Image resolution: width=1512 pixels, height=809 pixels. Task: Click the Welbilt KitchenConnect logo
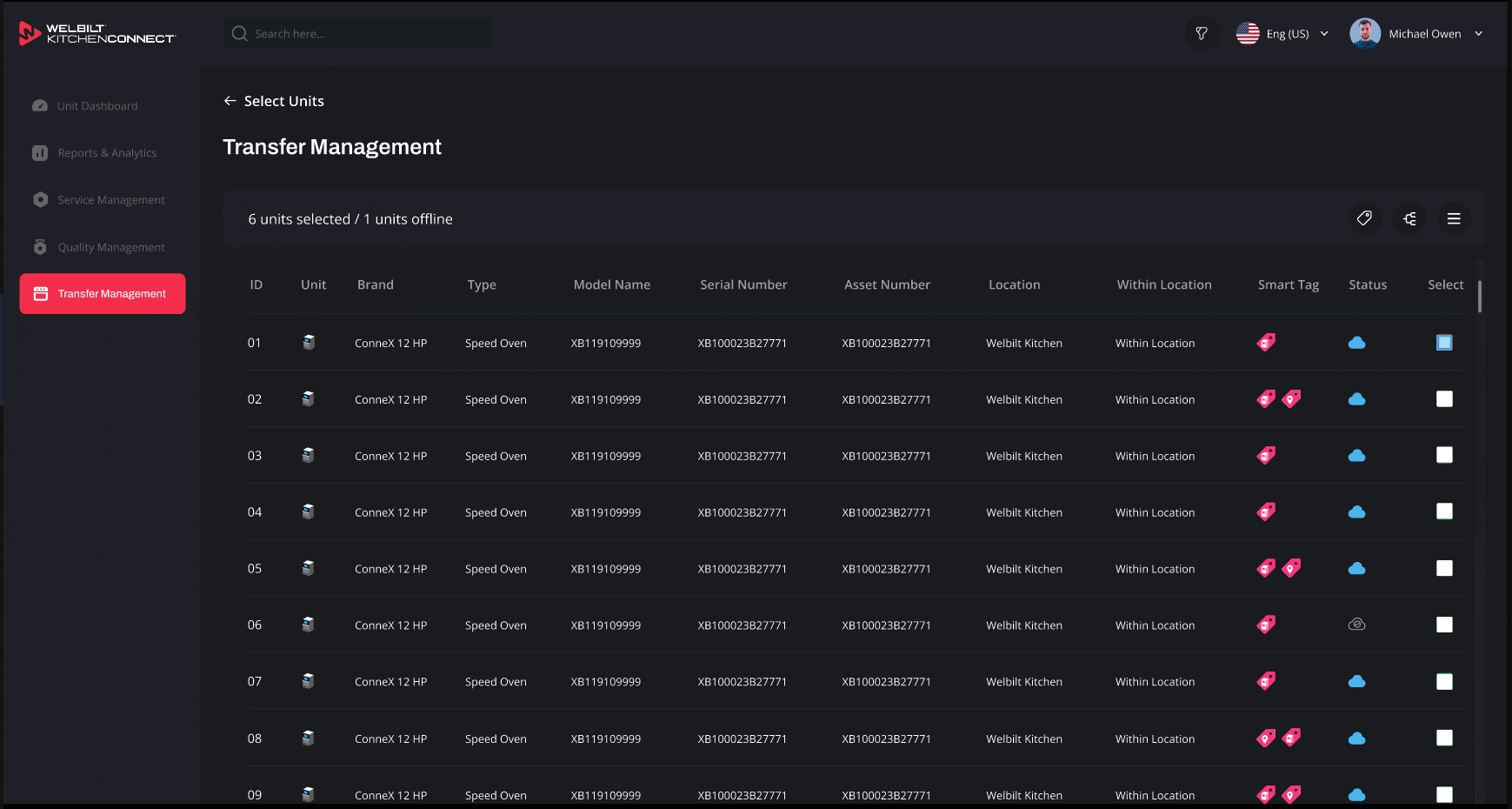(97, 33)
